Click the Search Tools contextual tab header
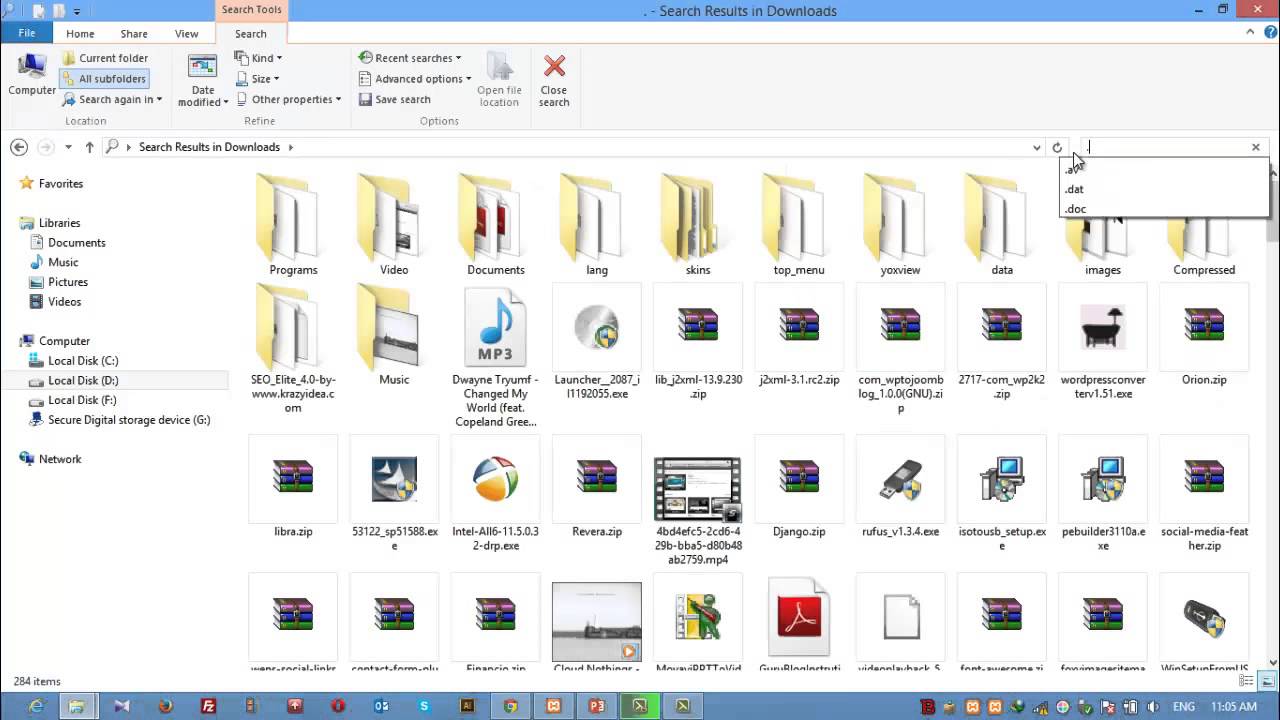This screenshot has width=1280, height=720. click(x=251, y=10)
